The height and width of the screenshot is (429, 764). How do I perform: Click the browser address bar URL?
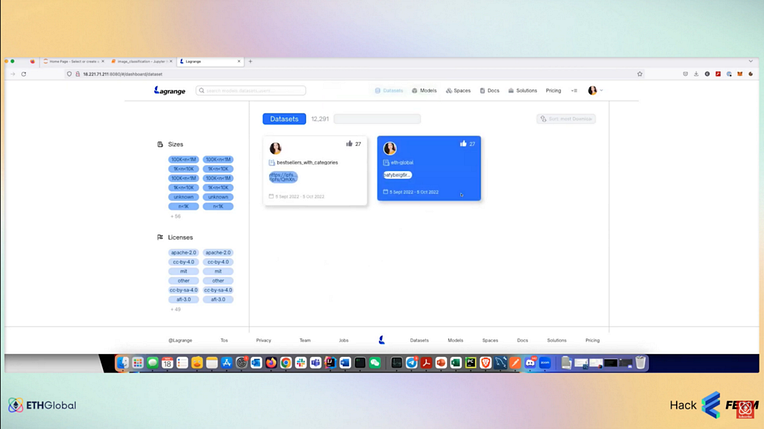click(x=122, y=74)
